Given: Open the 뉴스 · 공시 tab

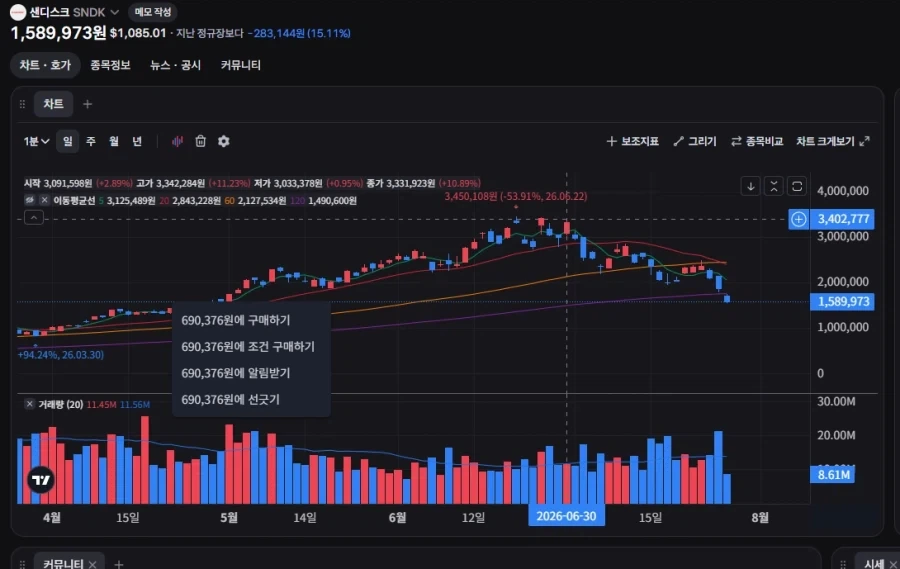Looking at the screenshot, I should click(175, 65).
